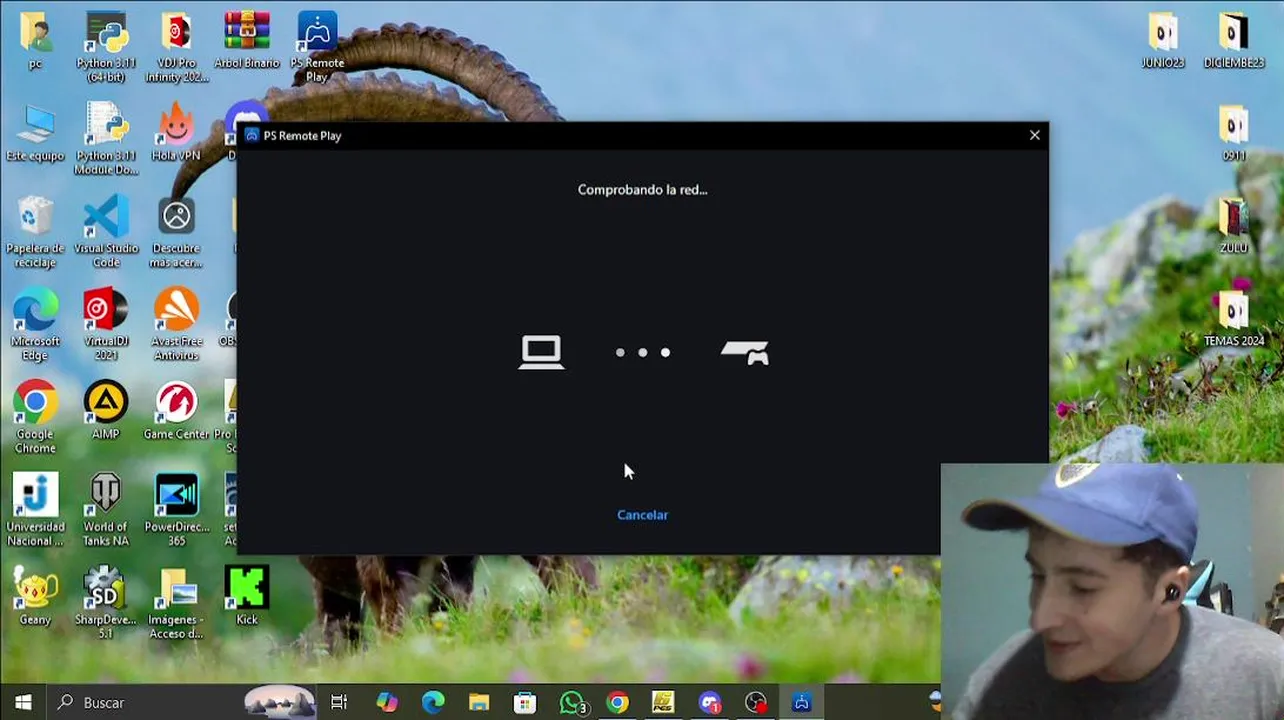Select the 0911 folder on desktop
Image resolution: width=1284 pixels, height=720 pixels.
pos(1234,133)
